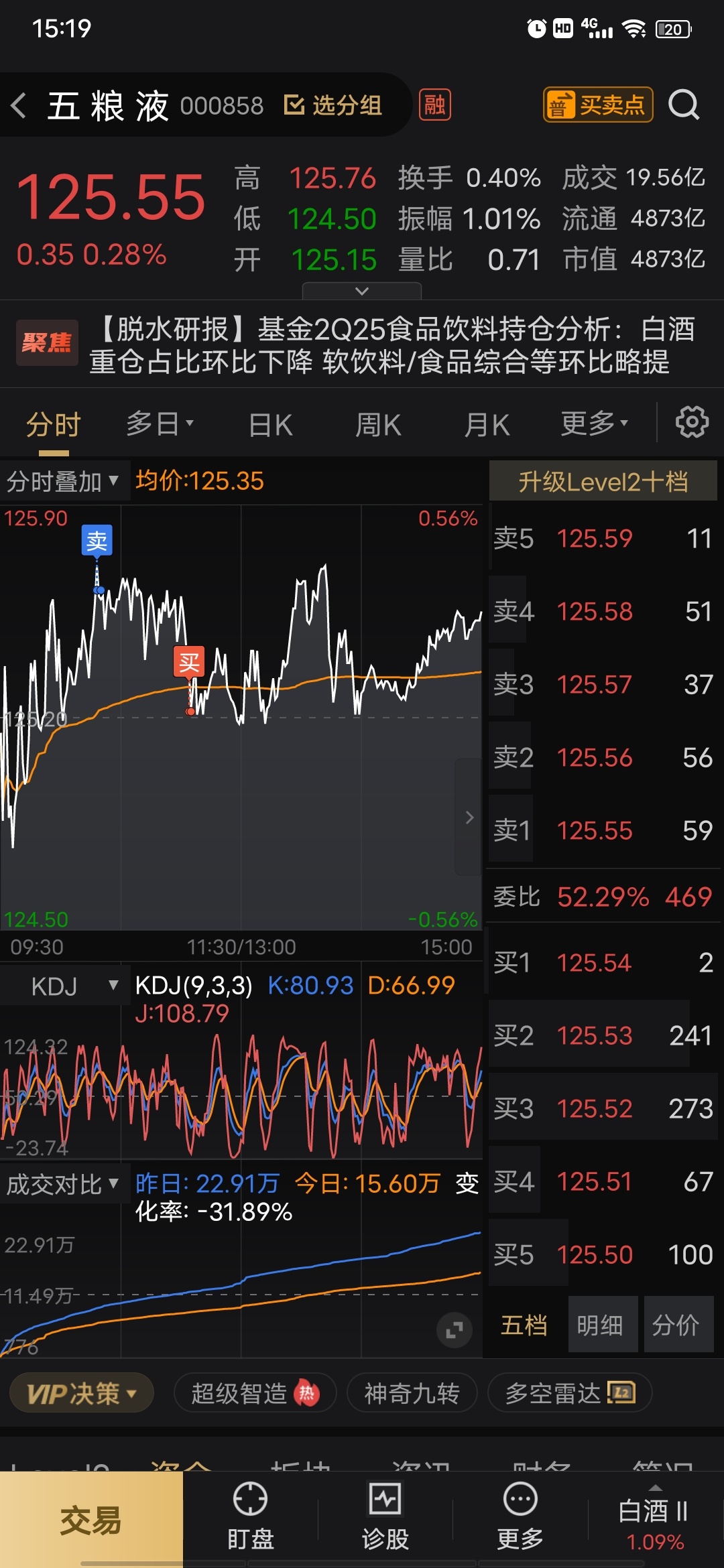
Task: Expand chart to fullscreen icon
Action: click(455, 1329)
